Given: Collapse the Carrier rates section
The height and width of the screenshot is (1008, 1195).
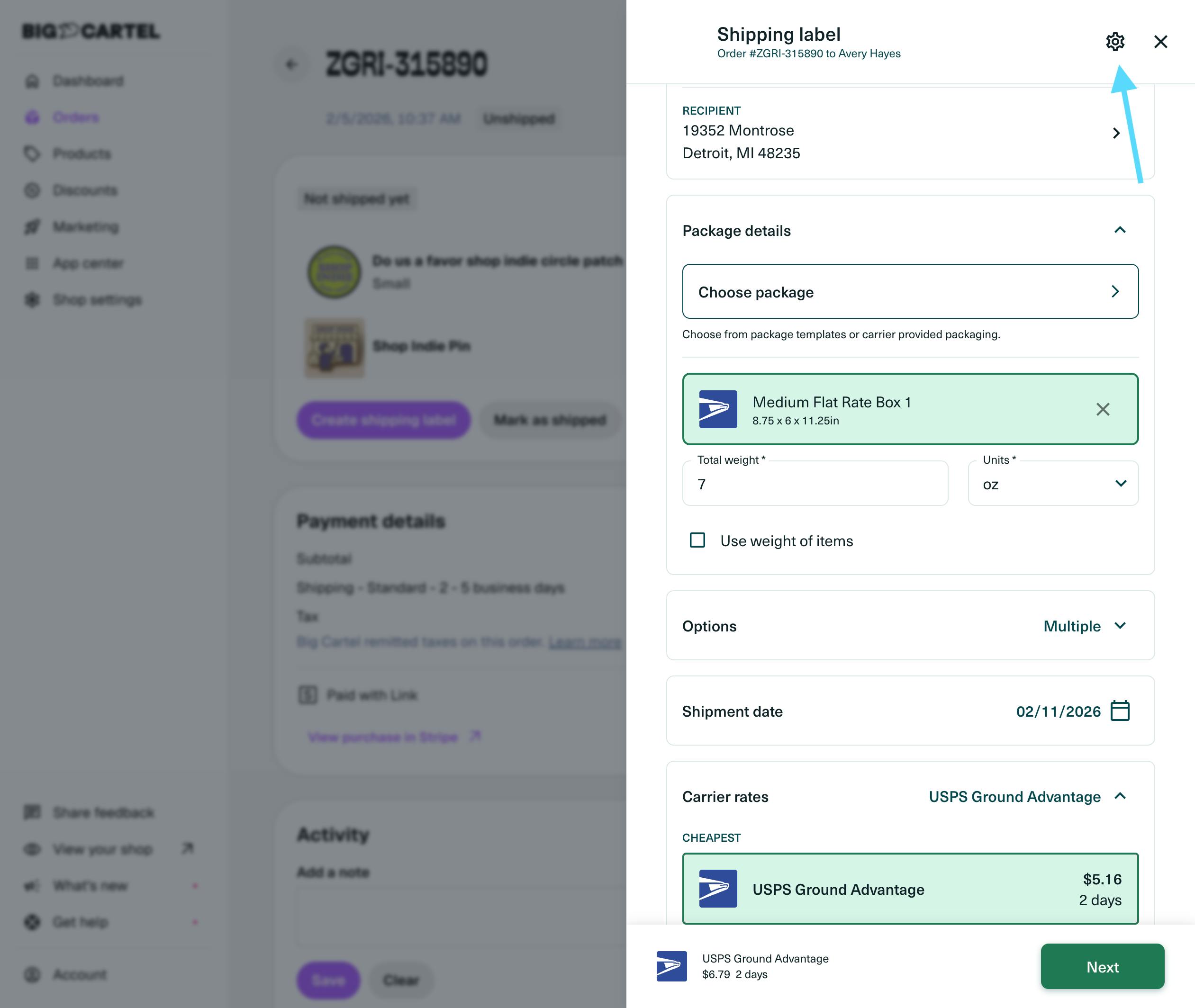Looking at the screenshot, I should coord(1120,796).
